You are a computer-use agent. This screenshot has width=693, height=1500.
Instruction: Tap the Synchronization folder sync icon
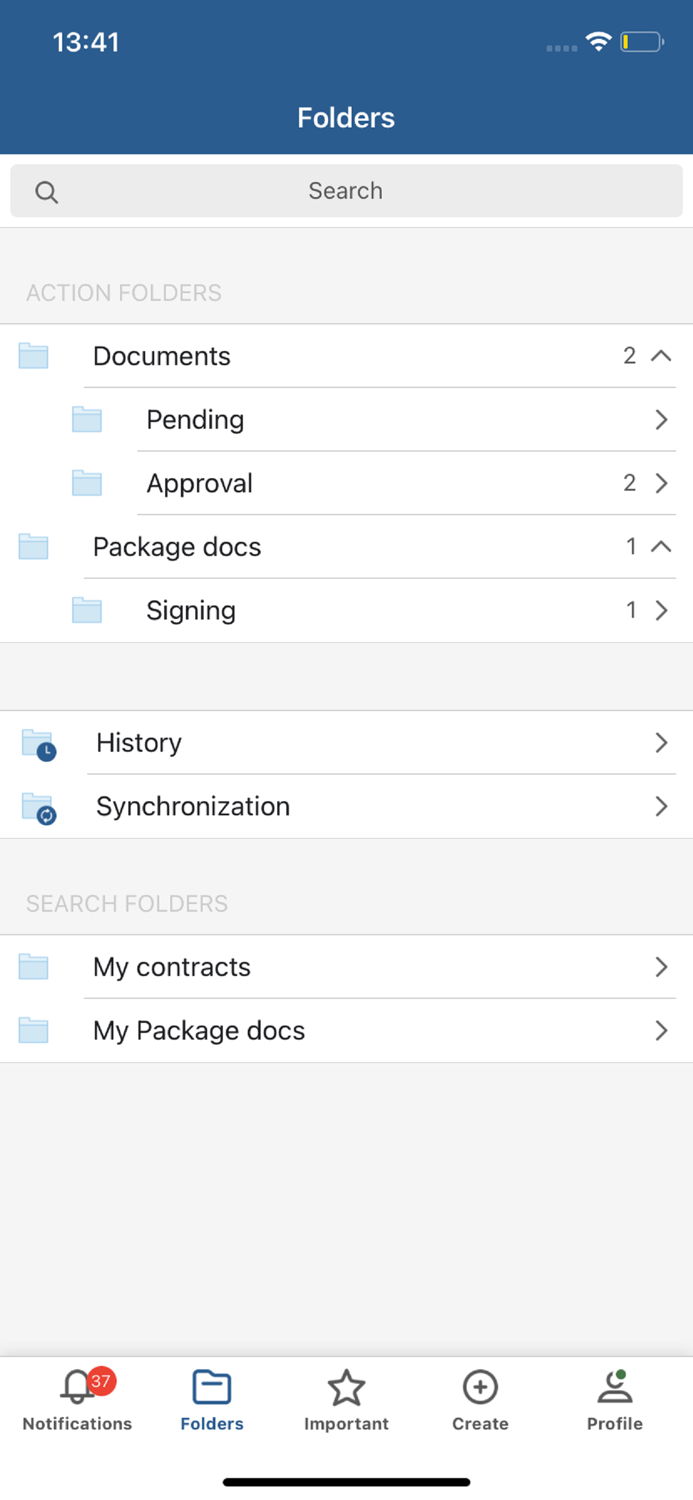pos(38,808)
